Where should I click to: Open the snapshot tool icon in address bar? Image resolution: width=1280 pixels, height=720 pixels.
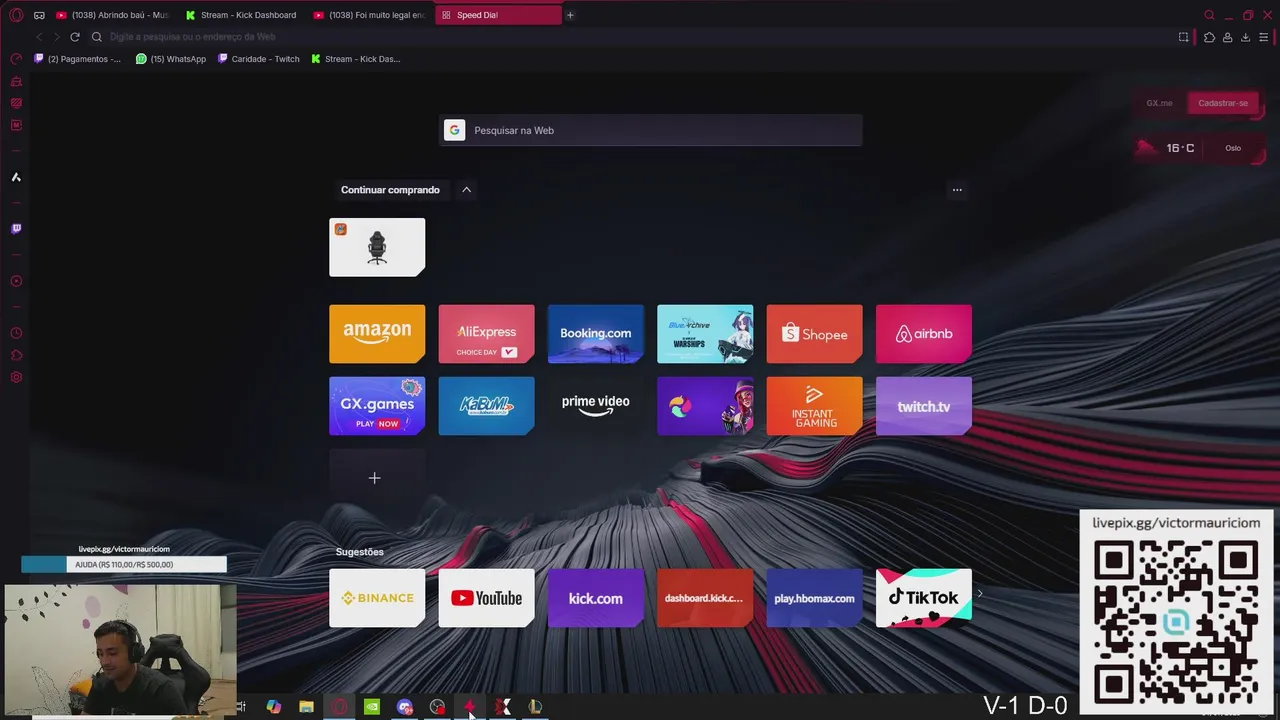[1184, 37]
